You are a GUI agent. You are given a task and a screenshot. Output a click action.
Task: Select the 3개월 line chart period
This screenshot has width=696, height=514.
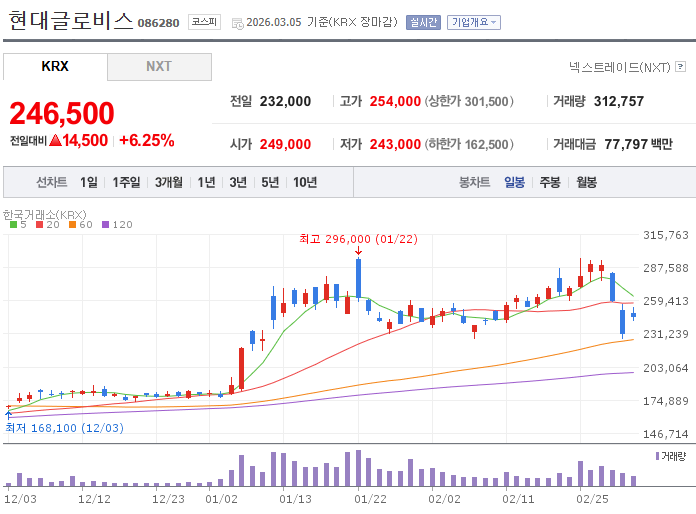click(x=169, y=182)
